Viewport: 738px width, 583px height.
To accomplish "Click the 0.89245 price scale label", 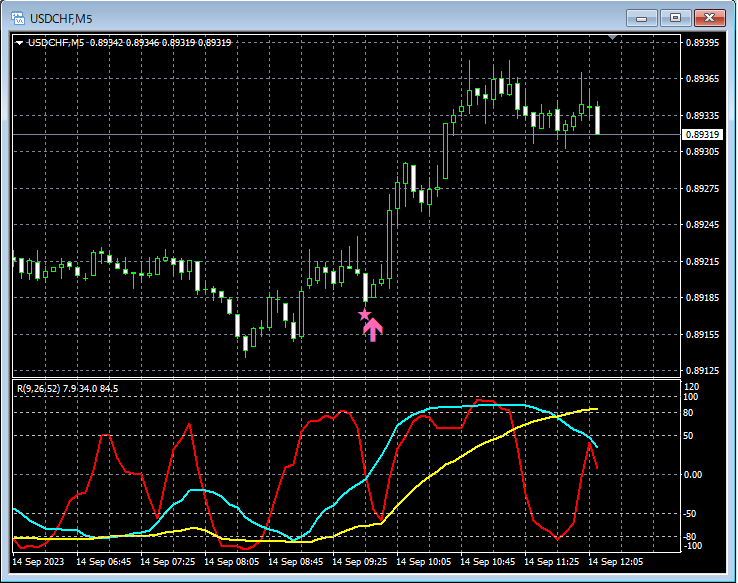I will pyautogui.click(x=702, y=224).
